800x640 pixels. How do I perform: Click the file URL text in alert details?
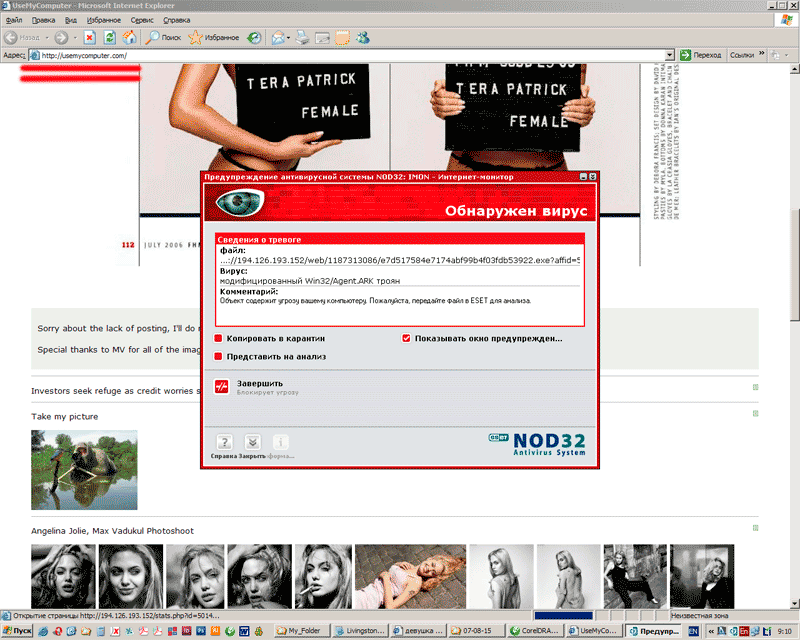point(400,260)
